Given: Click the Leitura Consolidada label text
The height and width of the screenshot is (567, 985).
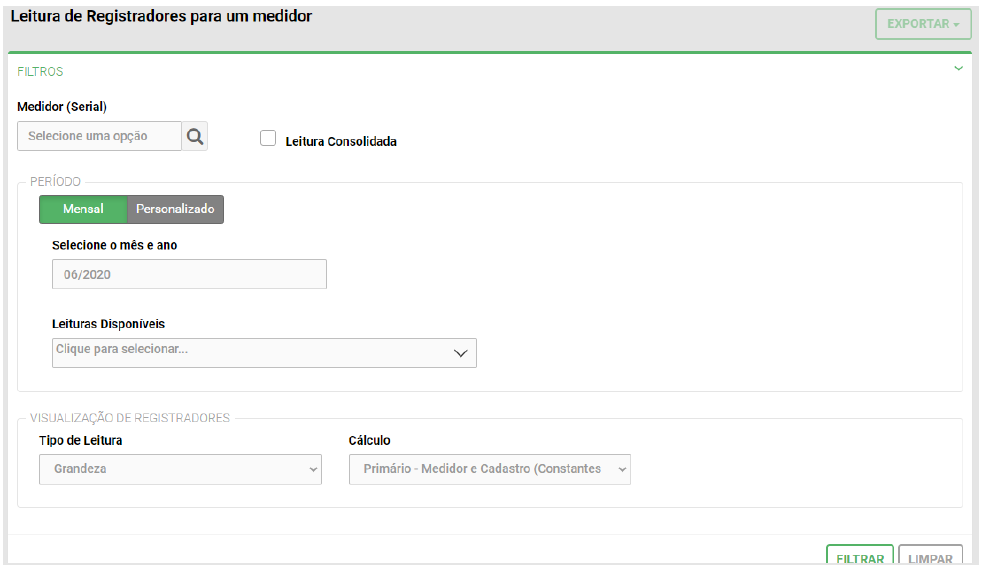Looking at the screenshot, I should (x=341, y=142).
